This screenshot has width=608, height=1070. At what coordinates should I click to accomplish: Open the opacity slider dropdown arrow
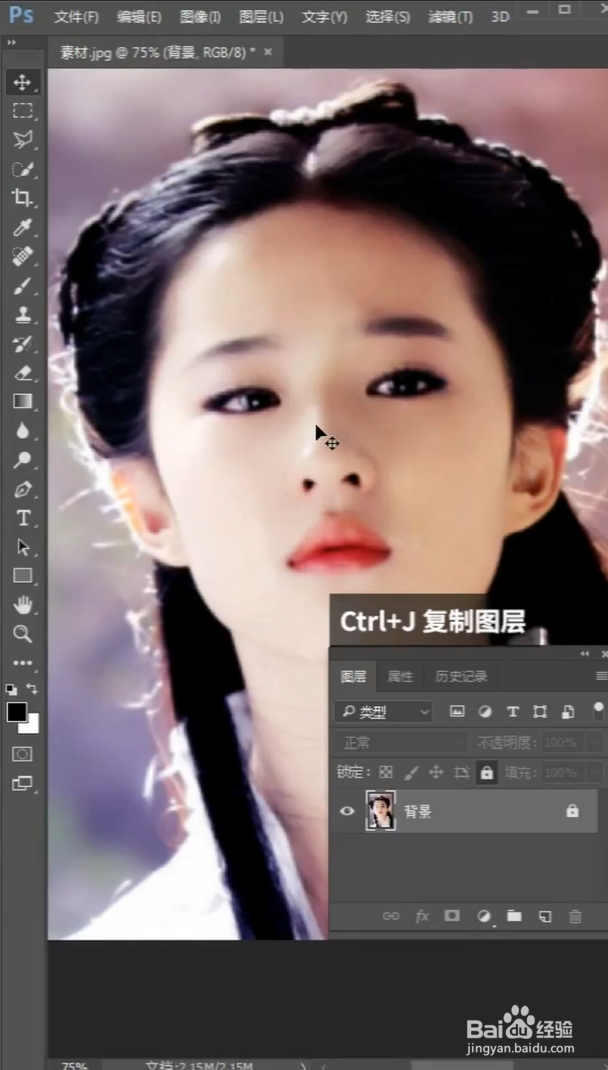coord(595,742)
